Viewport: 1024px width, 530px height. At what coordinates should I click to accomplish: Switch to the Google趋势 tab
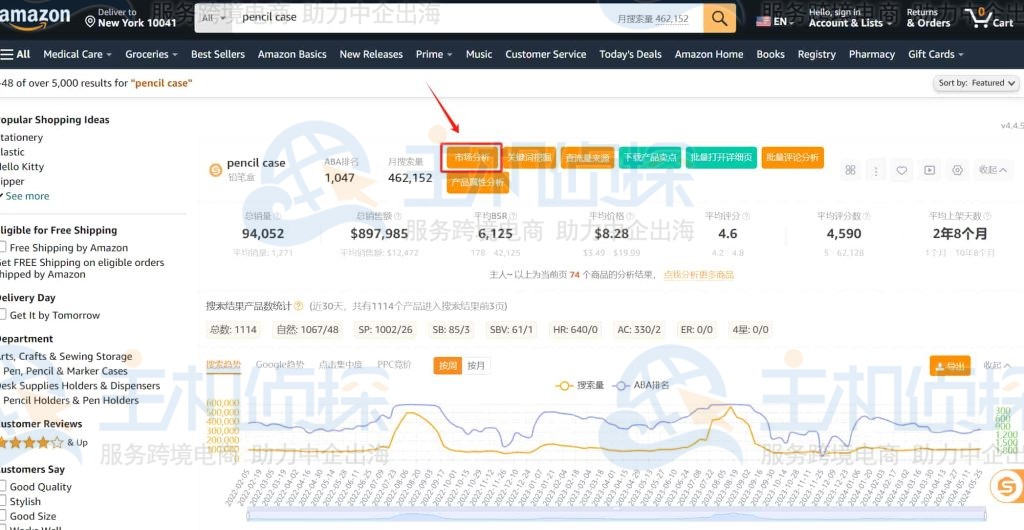[279, 365]
